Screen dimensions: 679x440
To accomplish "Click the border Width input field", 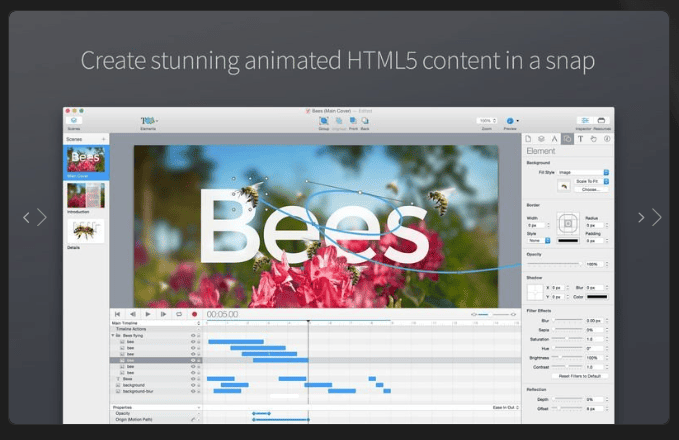I will click(x=536, y=225).
